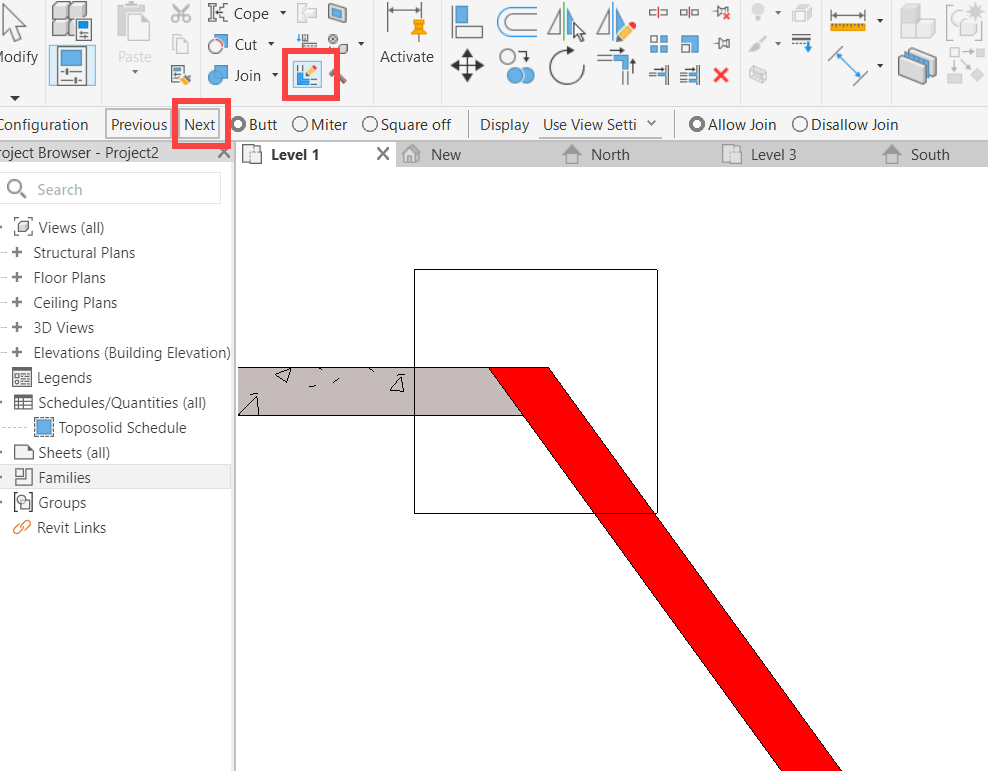Click the Activate button

point(407,35)
